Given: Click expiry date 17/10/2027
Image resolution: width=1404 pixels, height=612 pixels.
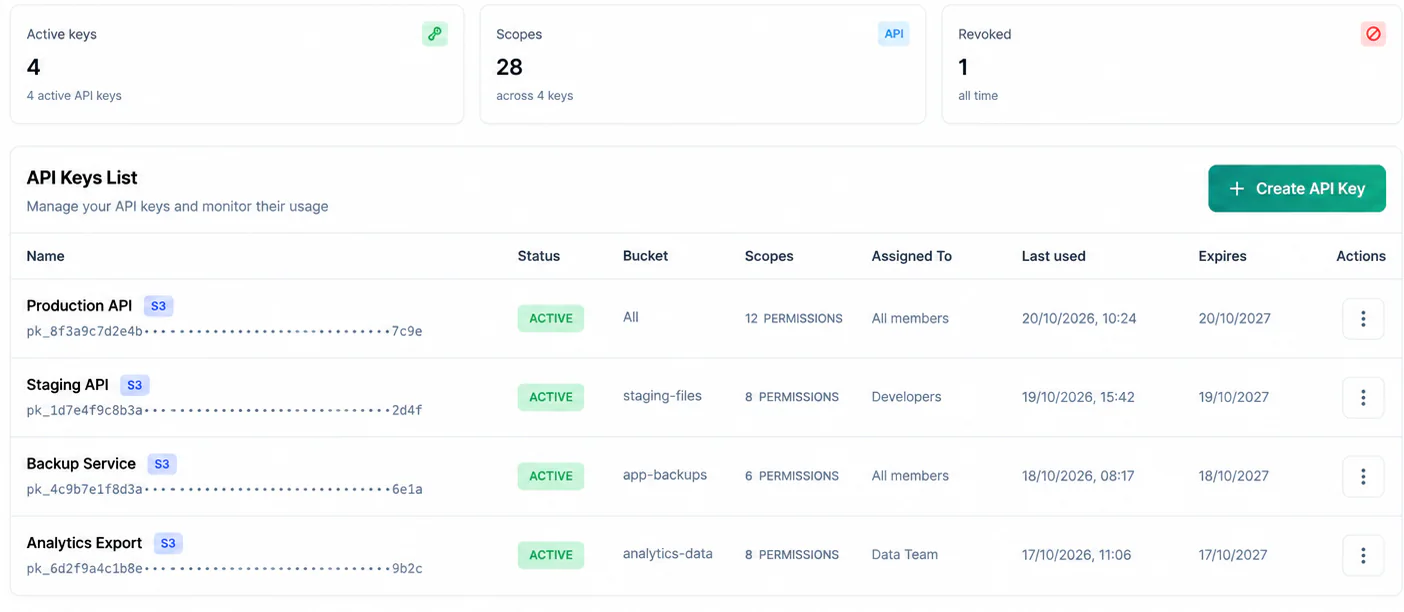Looking at the screenshot, I should tap(1232, 555).
